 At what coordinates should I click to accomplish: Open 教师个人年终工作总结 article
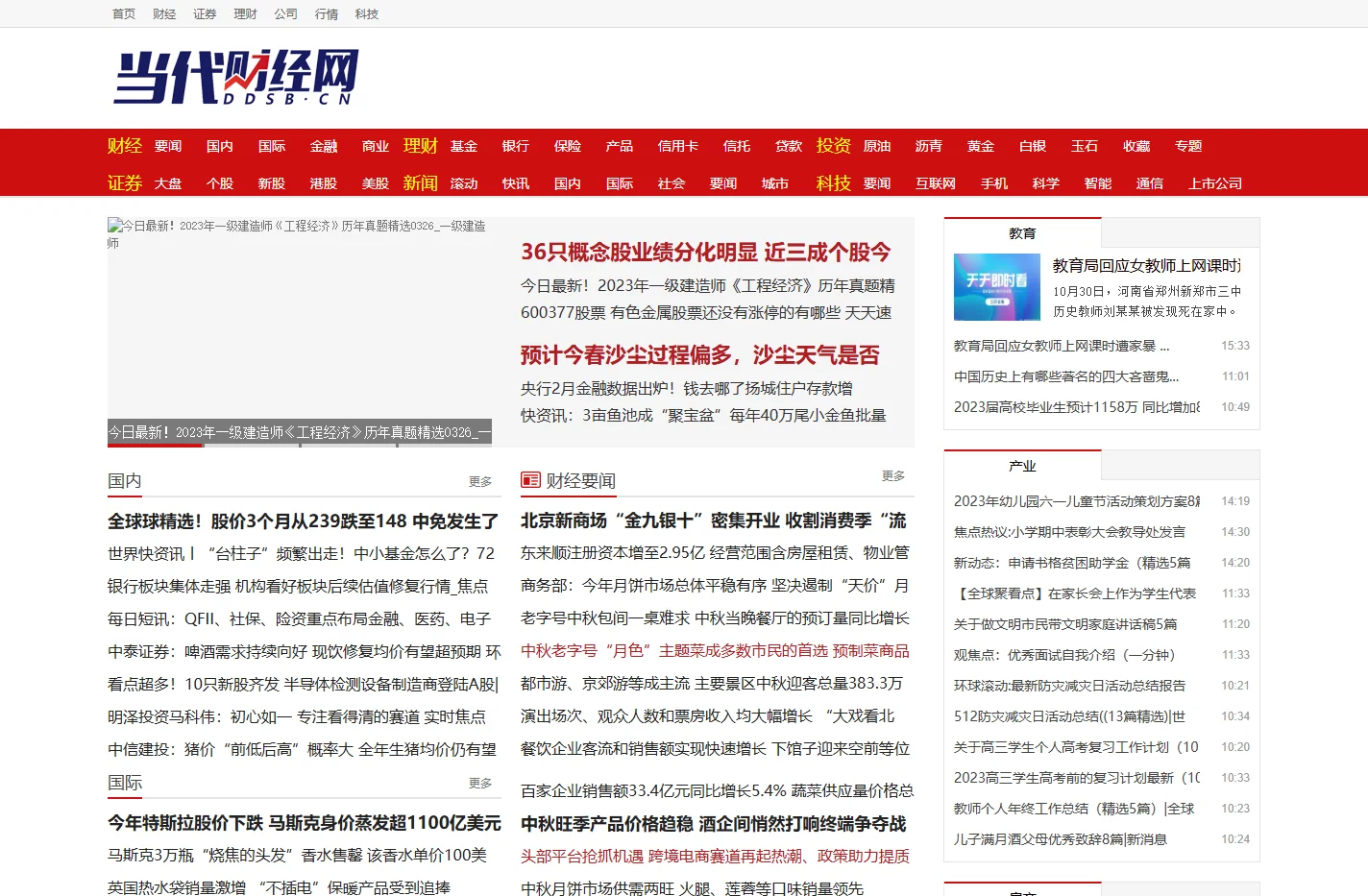pyautogui.click(x=1074, y=809)
